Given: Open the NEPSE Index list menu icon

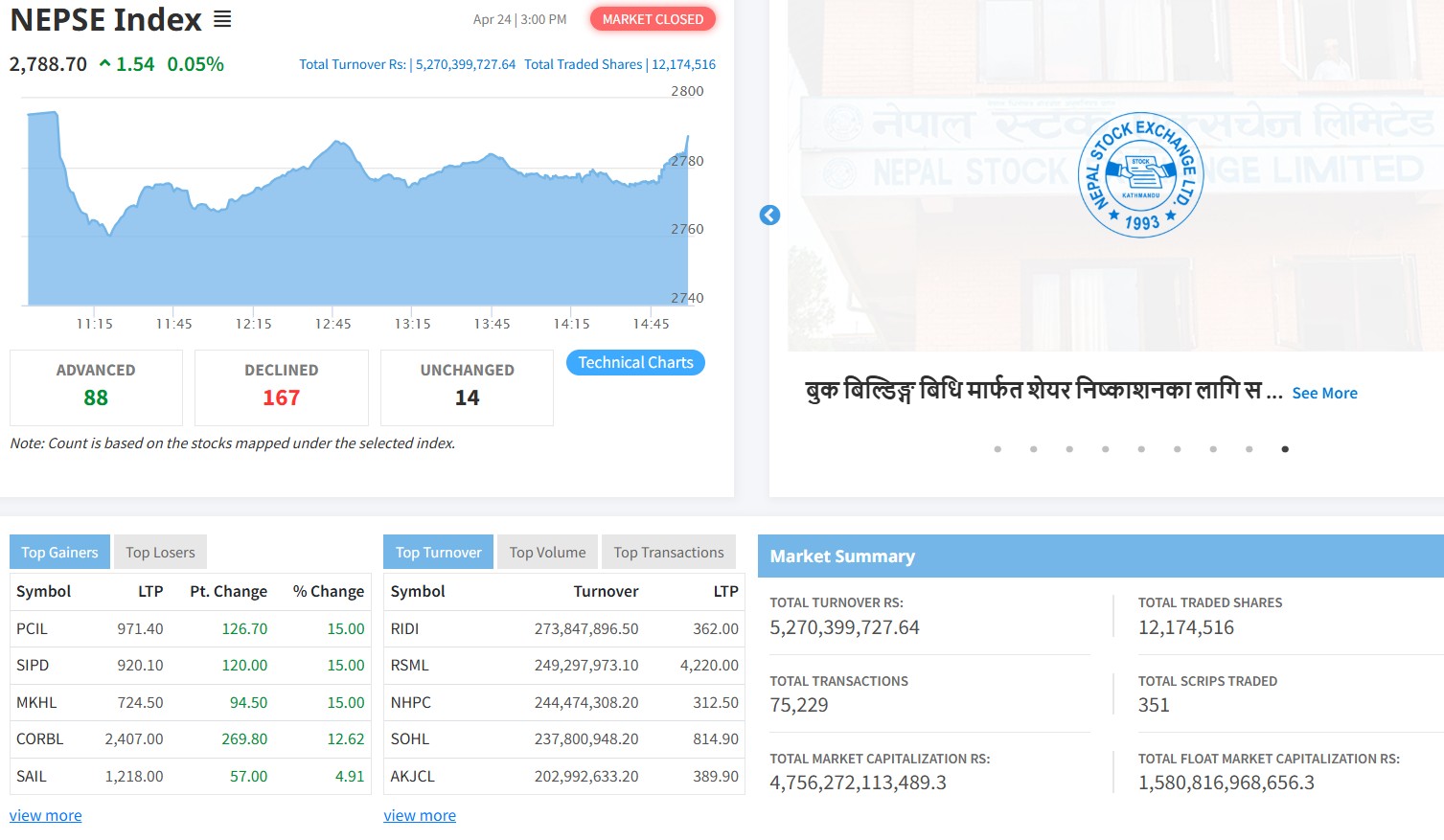Looking at the screenshot, I should 222,19.
